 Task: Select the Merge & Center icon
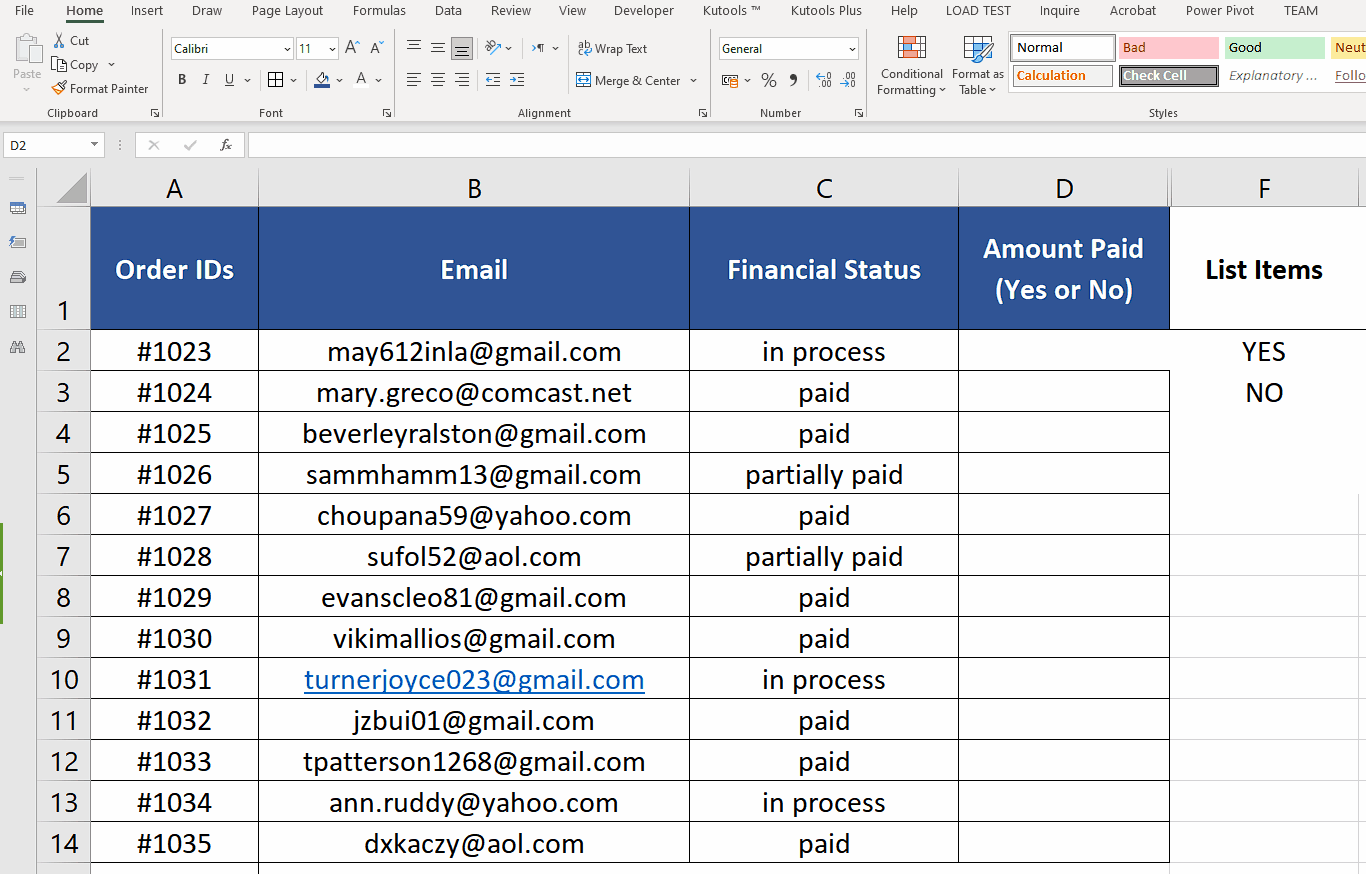pos(584,79)
